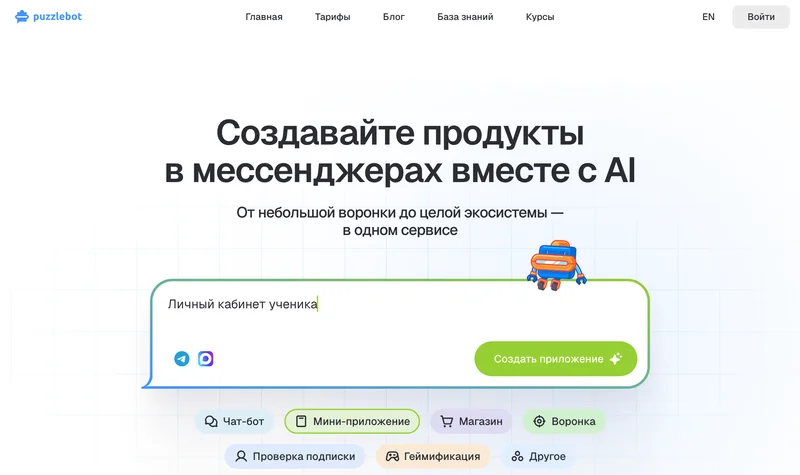The width and height of the screenshot is (800, 475).
Task: Switch language to EN
Action: [708, 17]
